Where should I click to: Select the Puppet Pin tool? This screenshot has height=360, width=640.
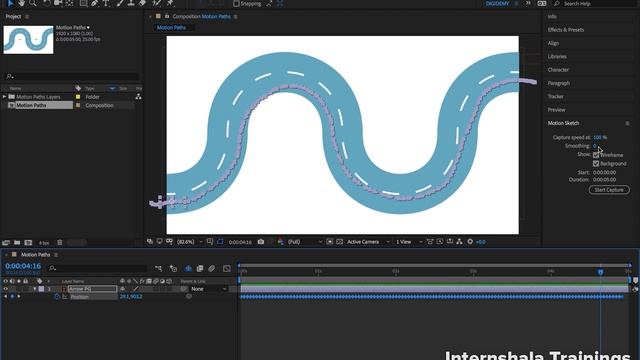tap(170, 3)
